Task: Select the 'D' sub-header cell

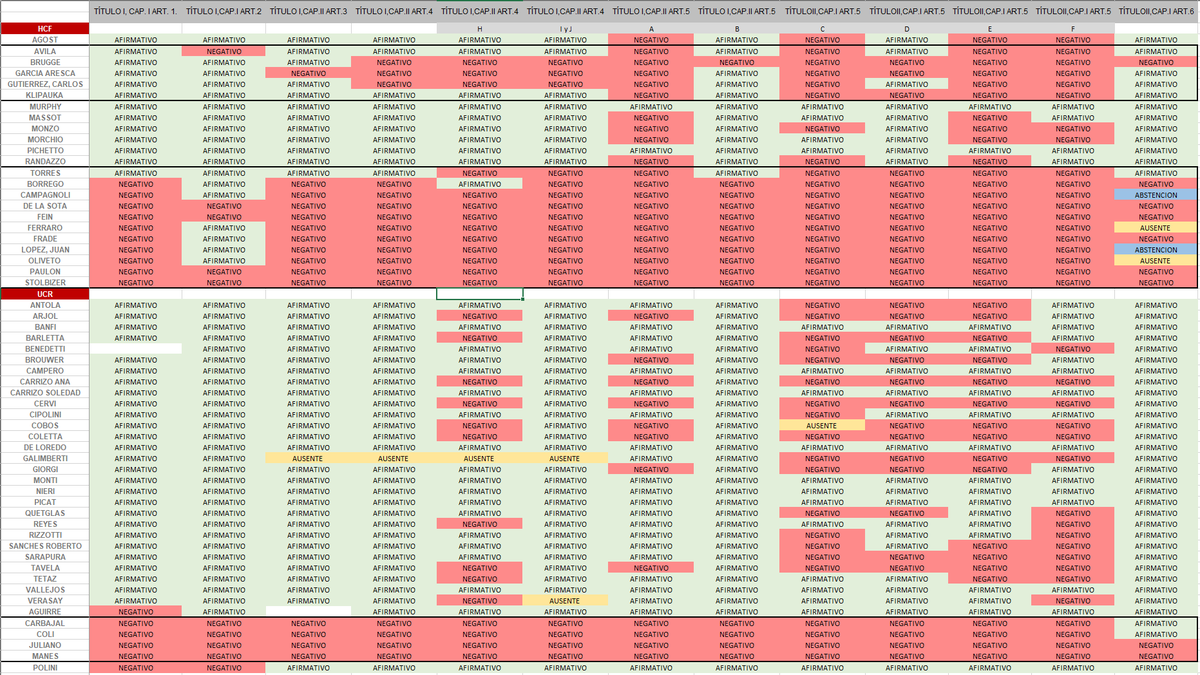Action: [906, 28]
